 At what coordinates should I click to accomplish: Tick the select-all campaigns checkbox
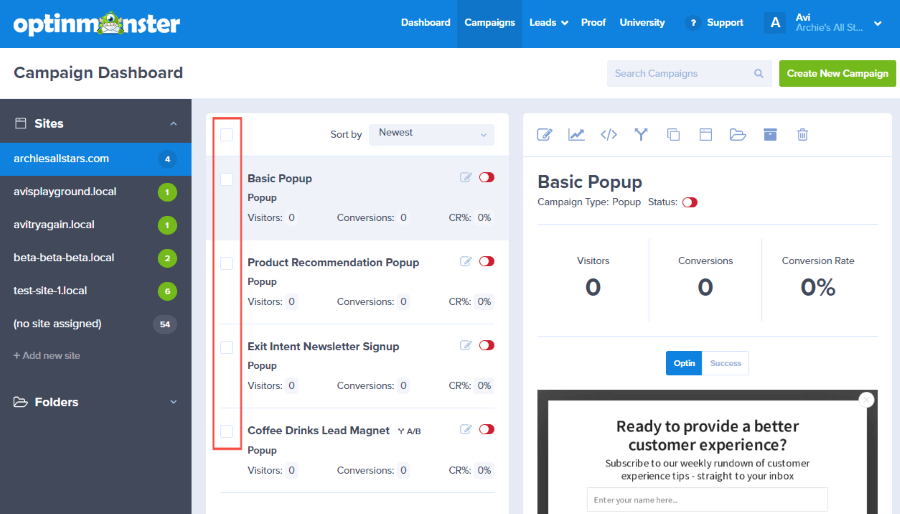[x=227, y=135]
